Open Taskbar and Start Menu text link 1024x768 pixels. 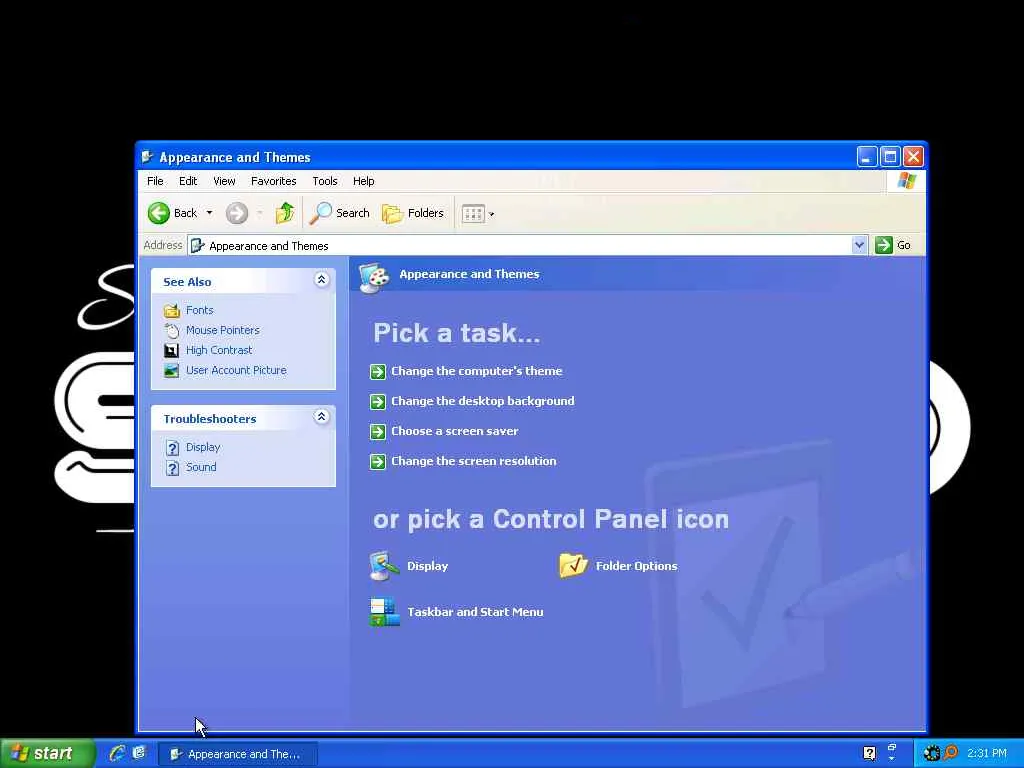[x=475, y=612]
